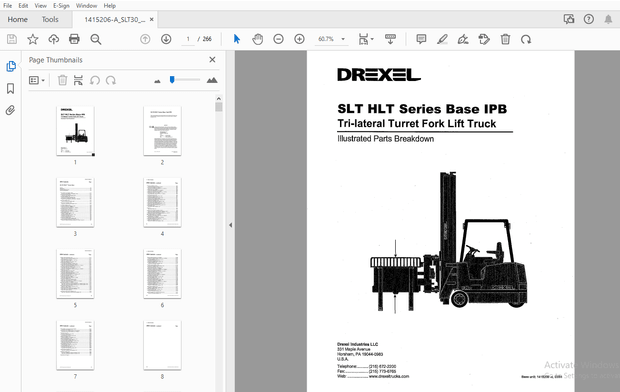Select page 2 thumbnail
Viewport: 620px width, 392px height.
(x=162, y=131)
